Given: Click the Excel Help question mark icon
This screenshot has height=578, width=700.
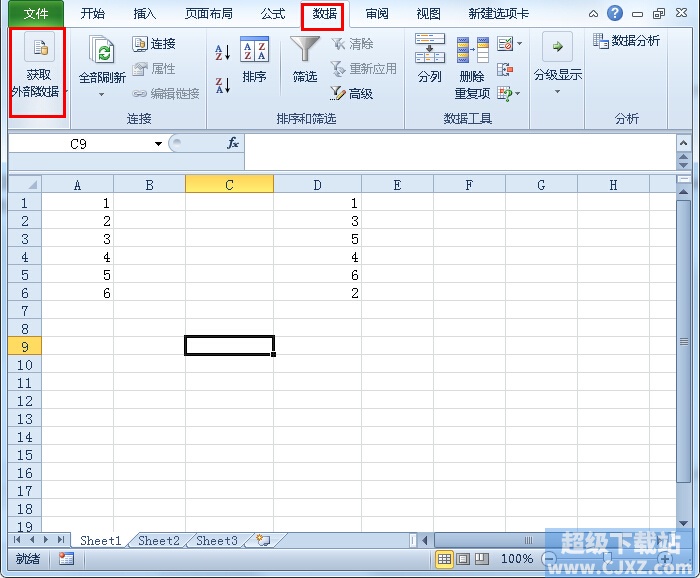Looking at the screenshot, I should [615, 13].
